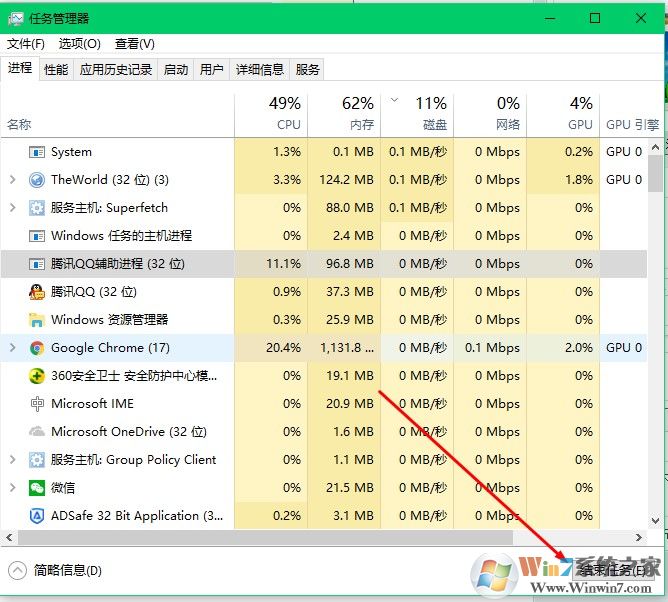This screenshot has width=668, height=602.
Task: Expand the 服务主机: Superfetch group
Action: pos(12,208)
